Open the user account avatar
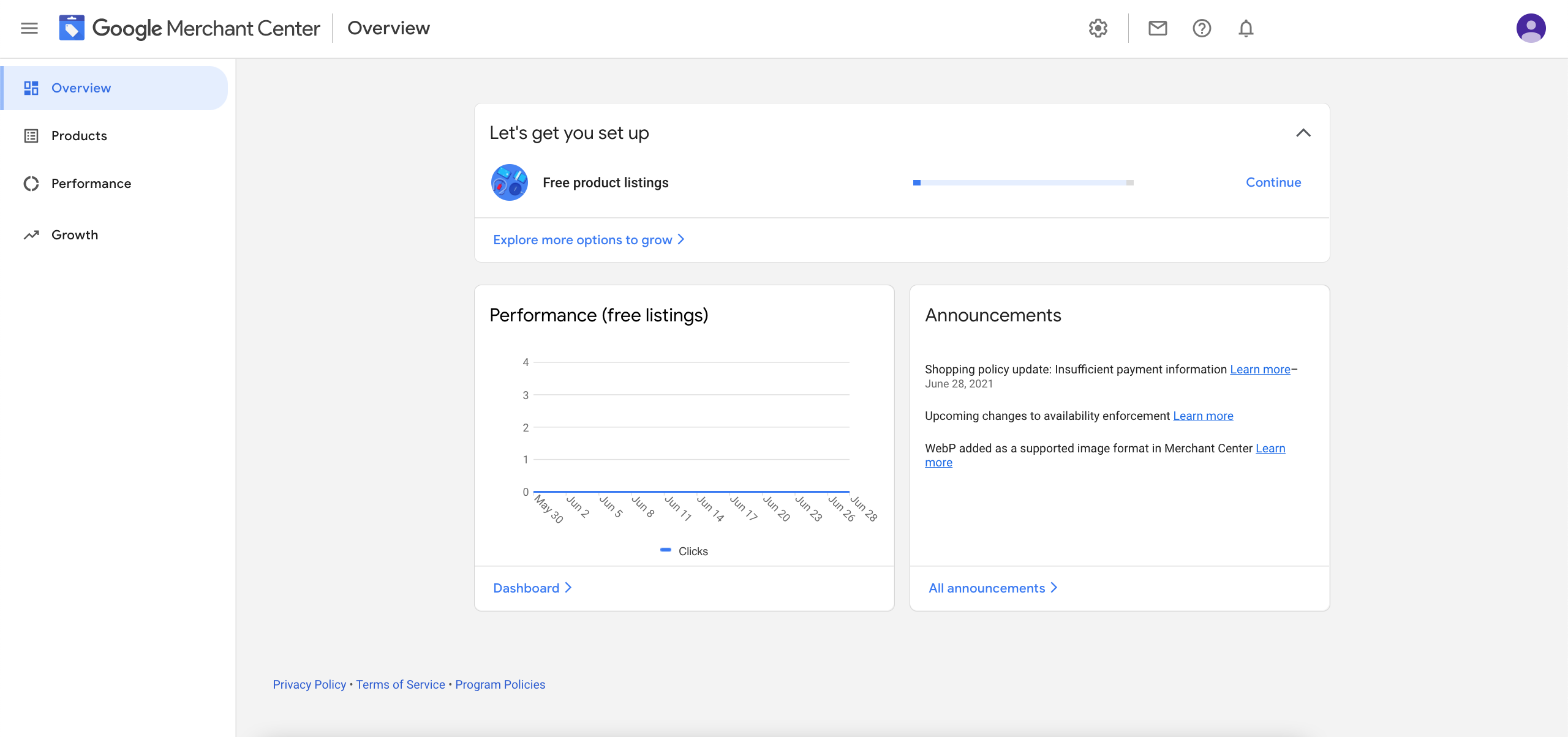1568x737 pixels. (1530, 28)
